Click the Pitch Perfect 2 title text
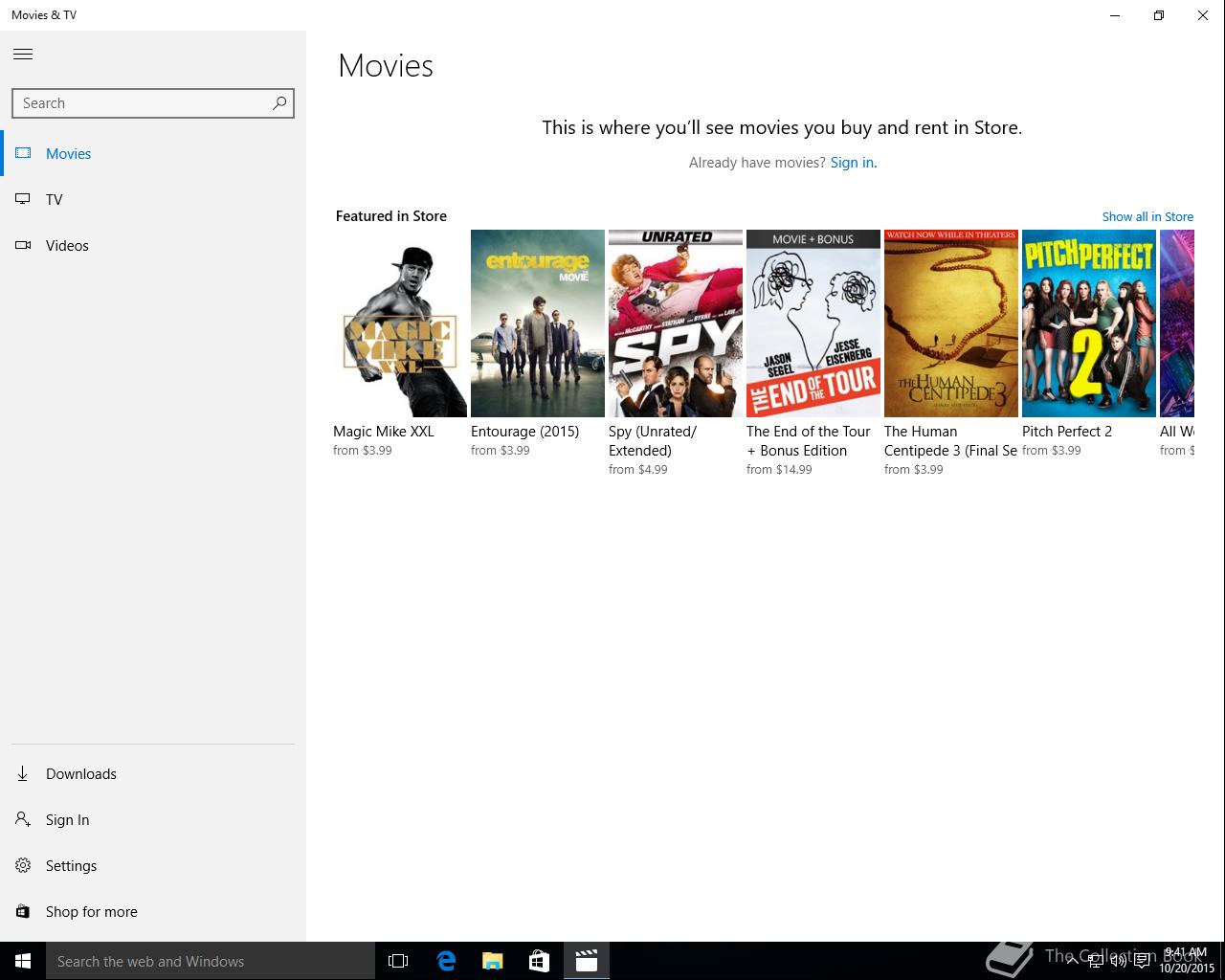The height and width of the screenshot is (980, 1225). (x=1067, y=432)
